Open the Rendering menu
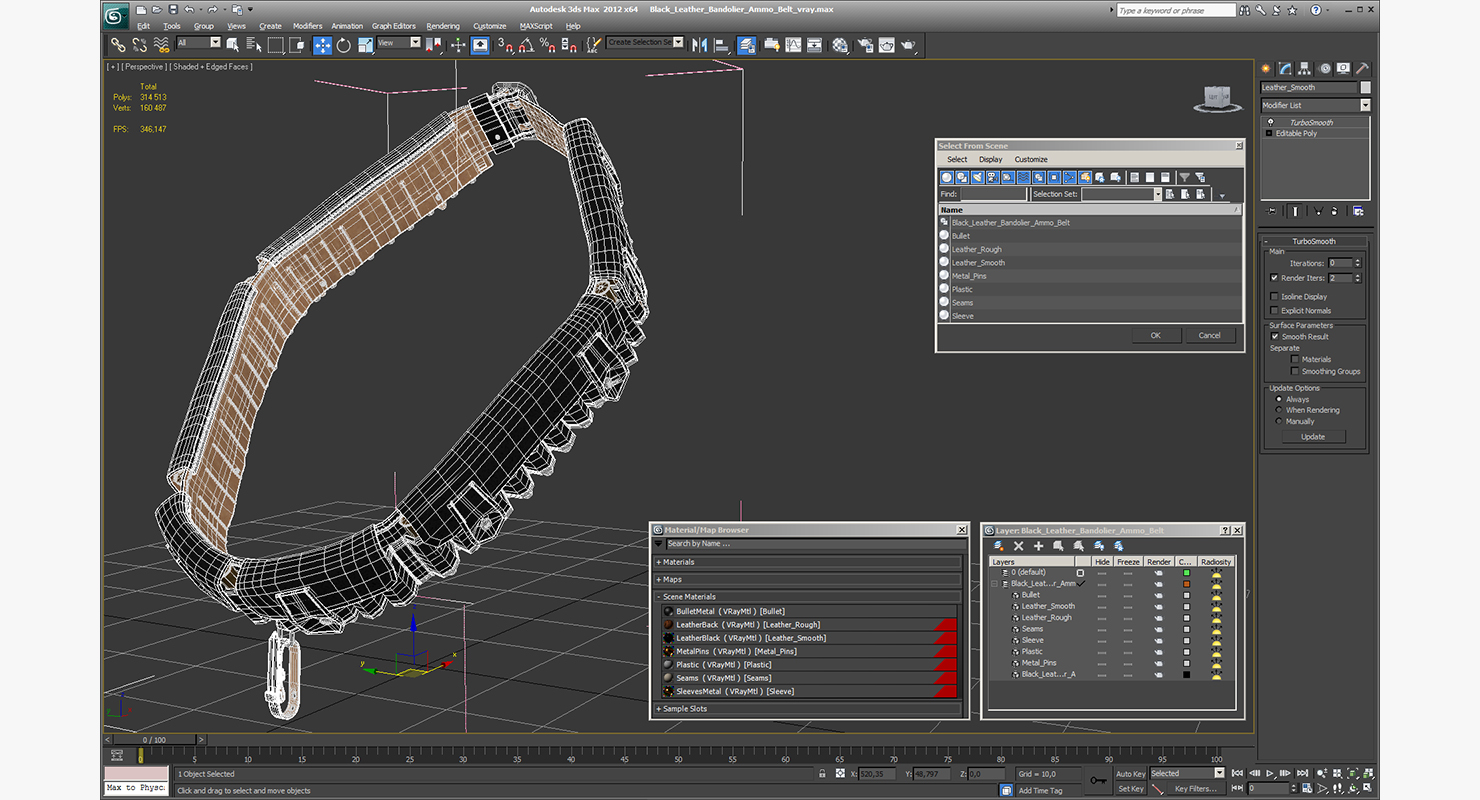The image size is (1480, 800). tap(443, 26)
